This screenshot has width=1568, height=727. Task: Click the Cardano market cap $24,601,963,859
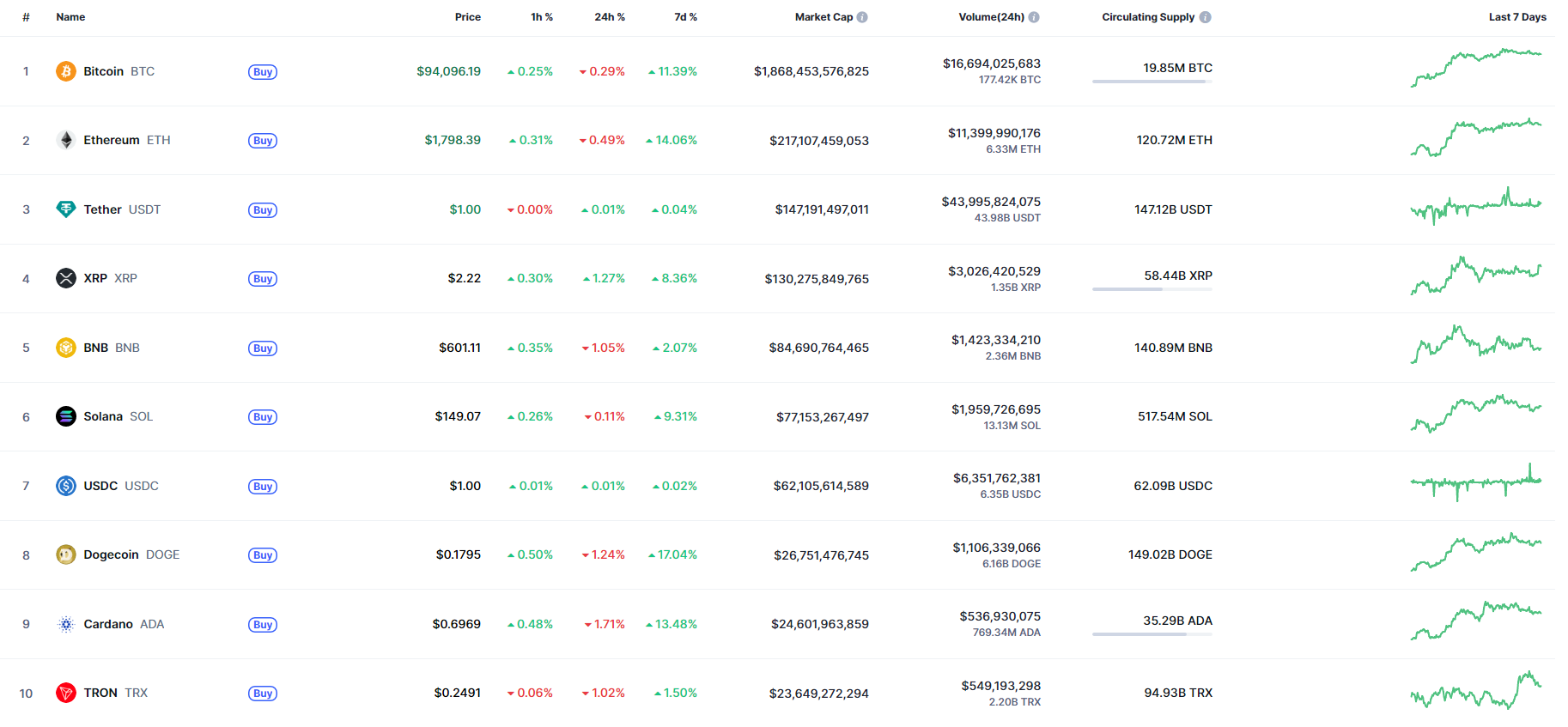pos(820,624)
